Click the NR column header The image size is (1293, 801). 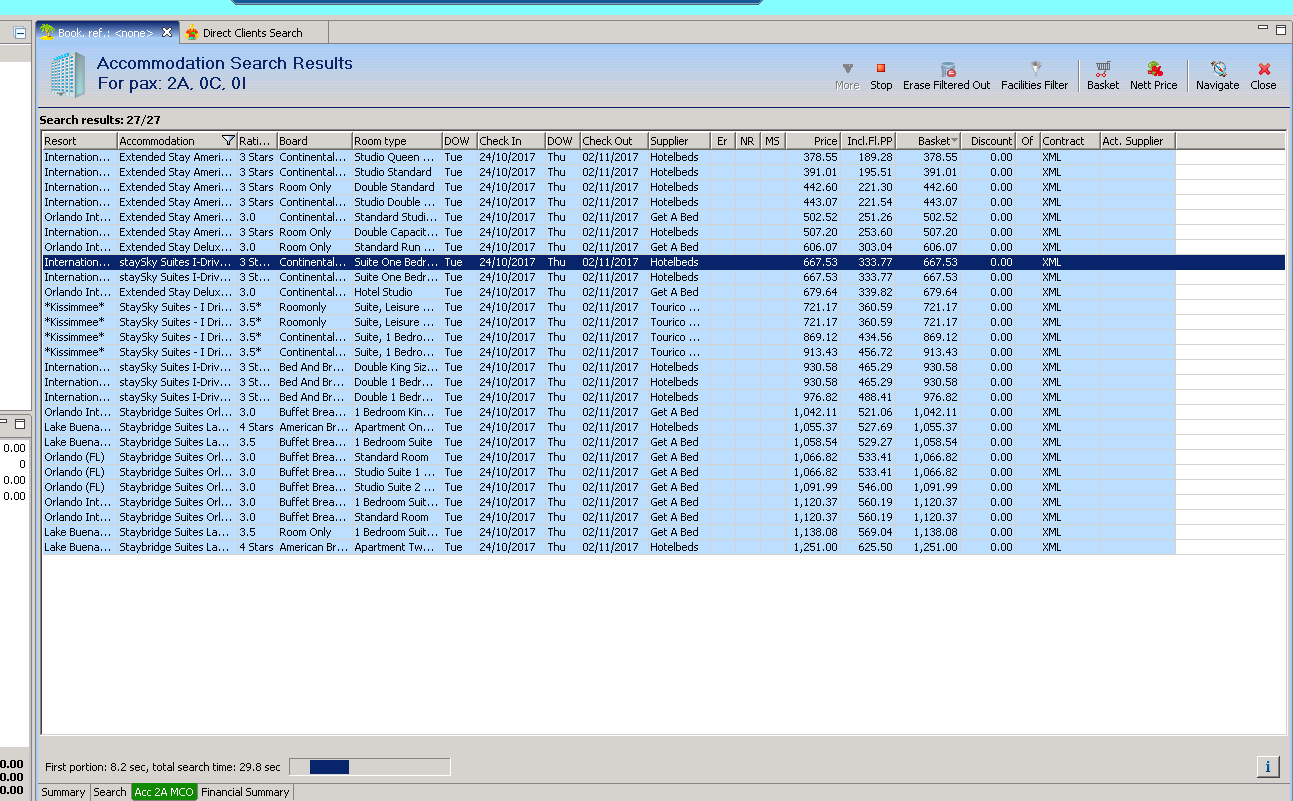click(747, 141)
